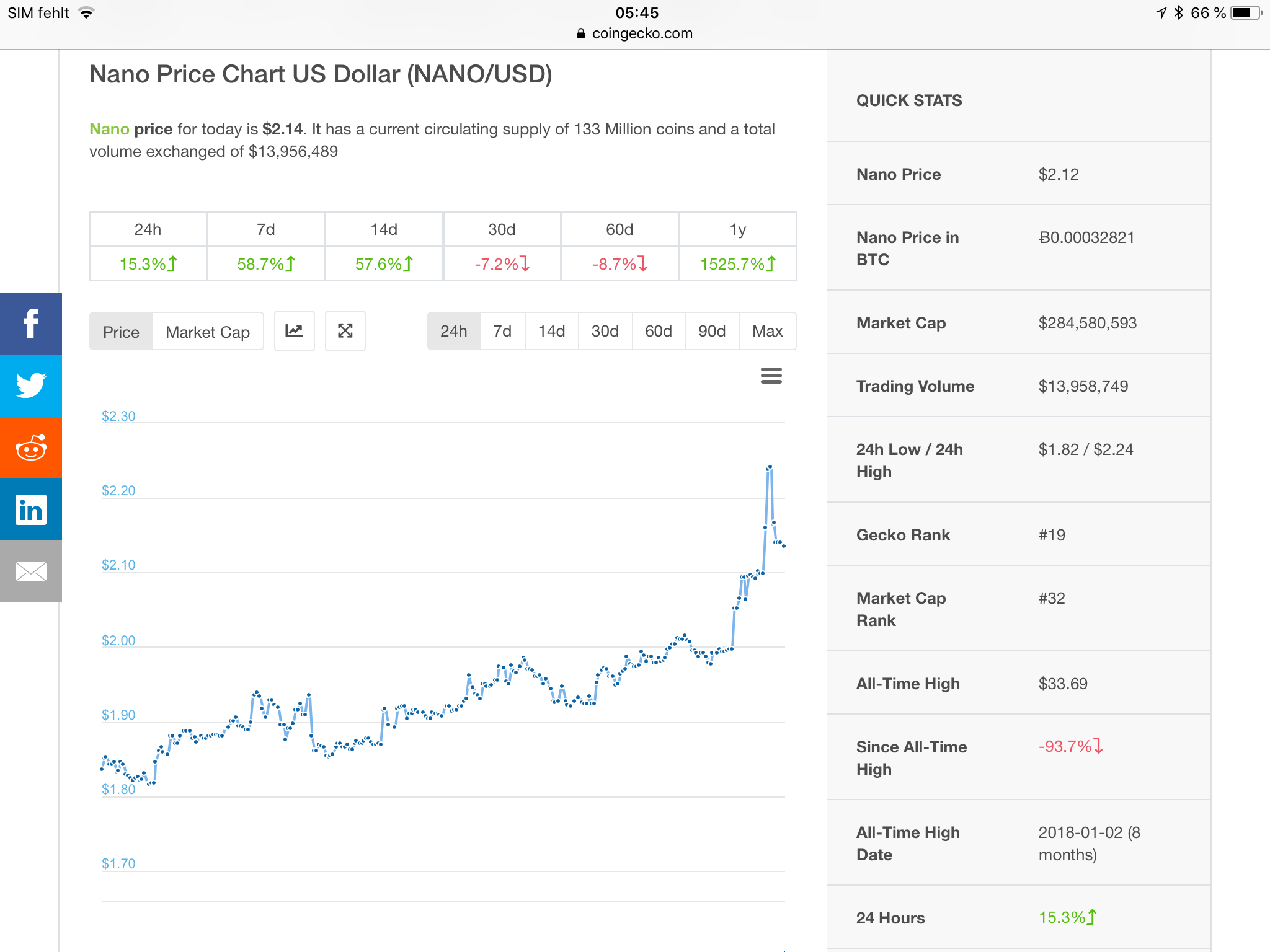The width and height of the screenshot is (1270, 952).
Task: Select the 7d chart range
Action: point(502,331)
